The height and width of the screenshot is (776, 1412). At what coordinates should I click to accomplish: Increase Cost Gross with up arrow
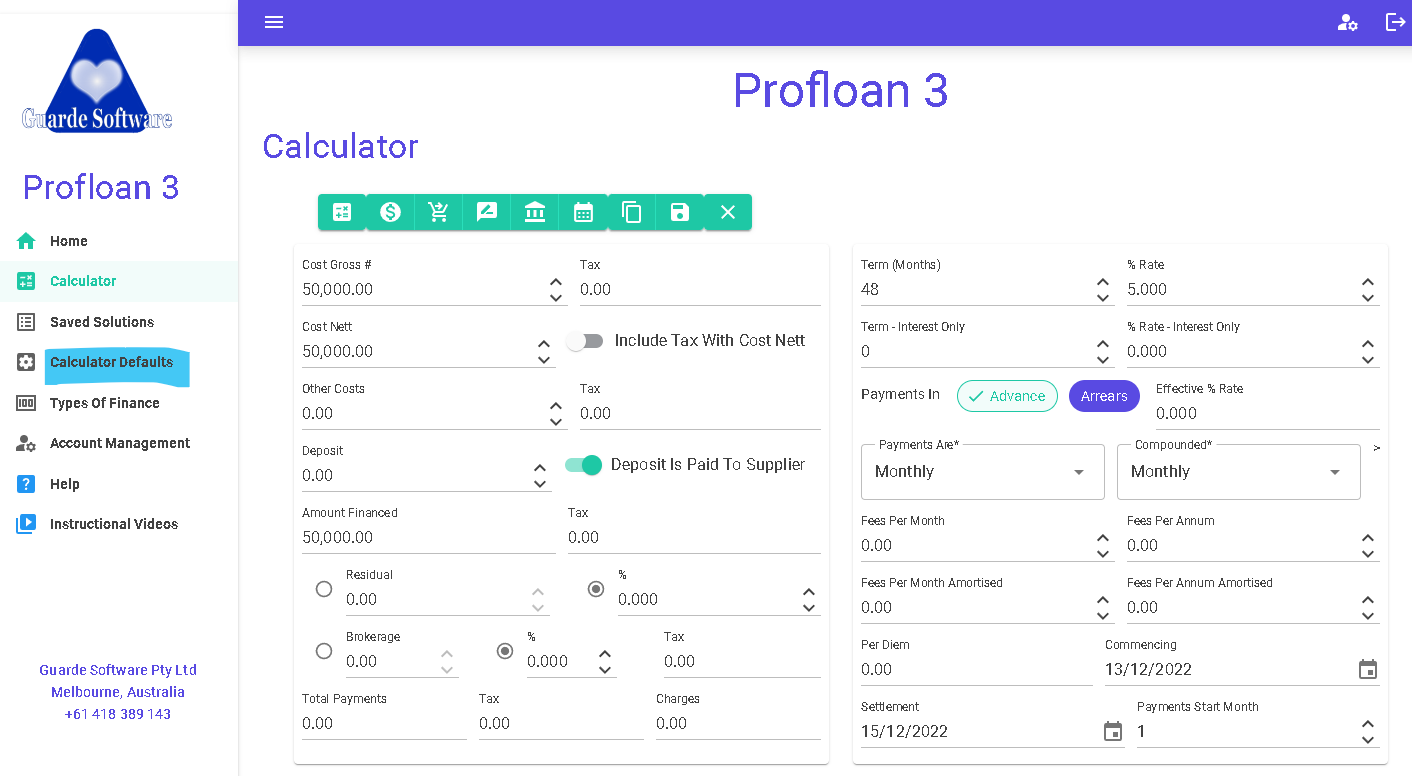point(556,283)
